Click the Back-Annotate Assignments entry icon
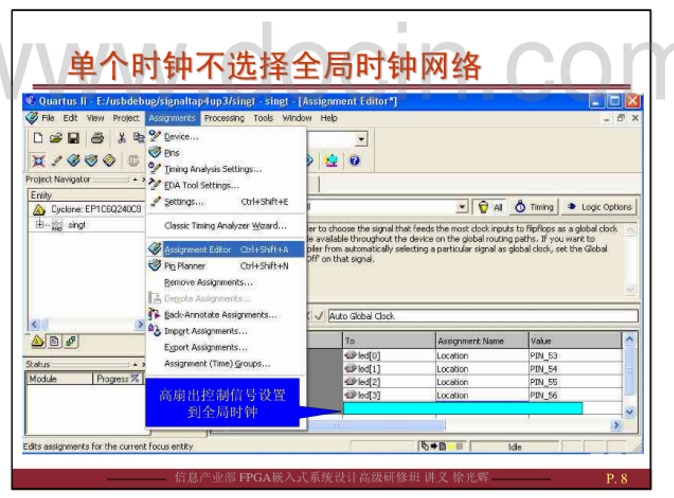 [x=155, y=314]
